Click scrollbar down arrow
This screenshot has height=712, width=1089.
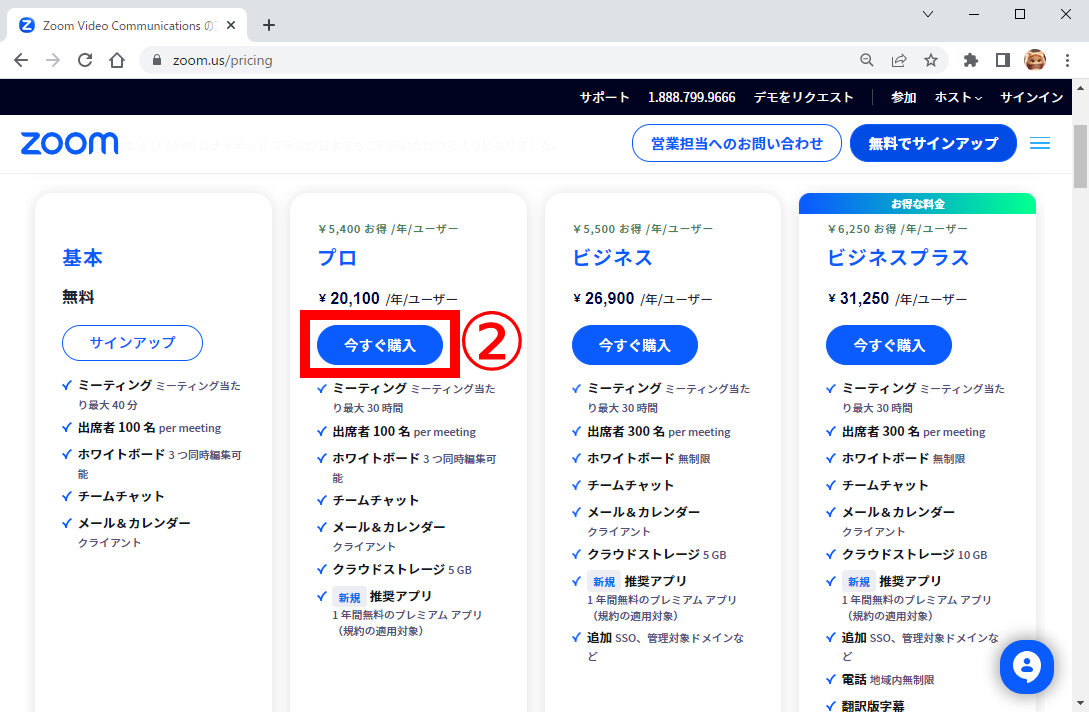pyautogui.click(x=1081, y=704)
